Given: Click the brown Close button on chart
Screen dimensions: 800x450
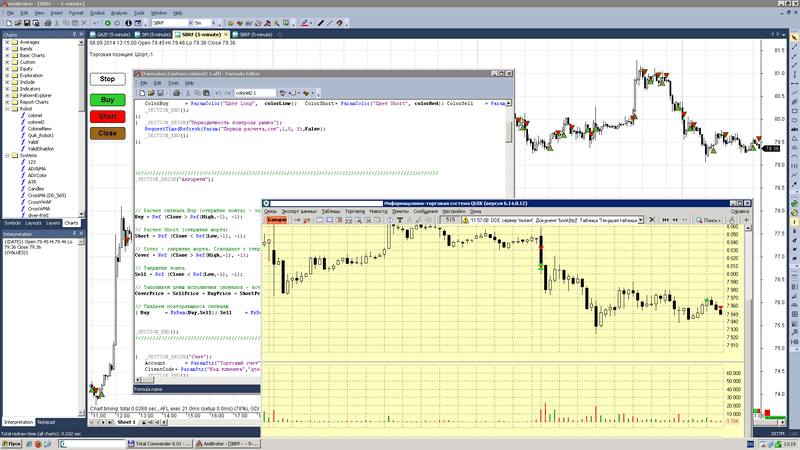Looking at the screenshot, I should 108,133.
